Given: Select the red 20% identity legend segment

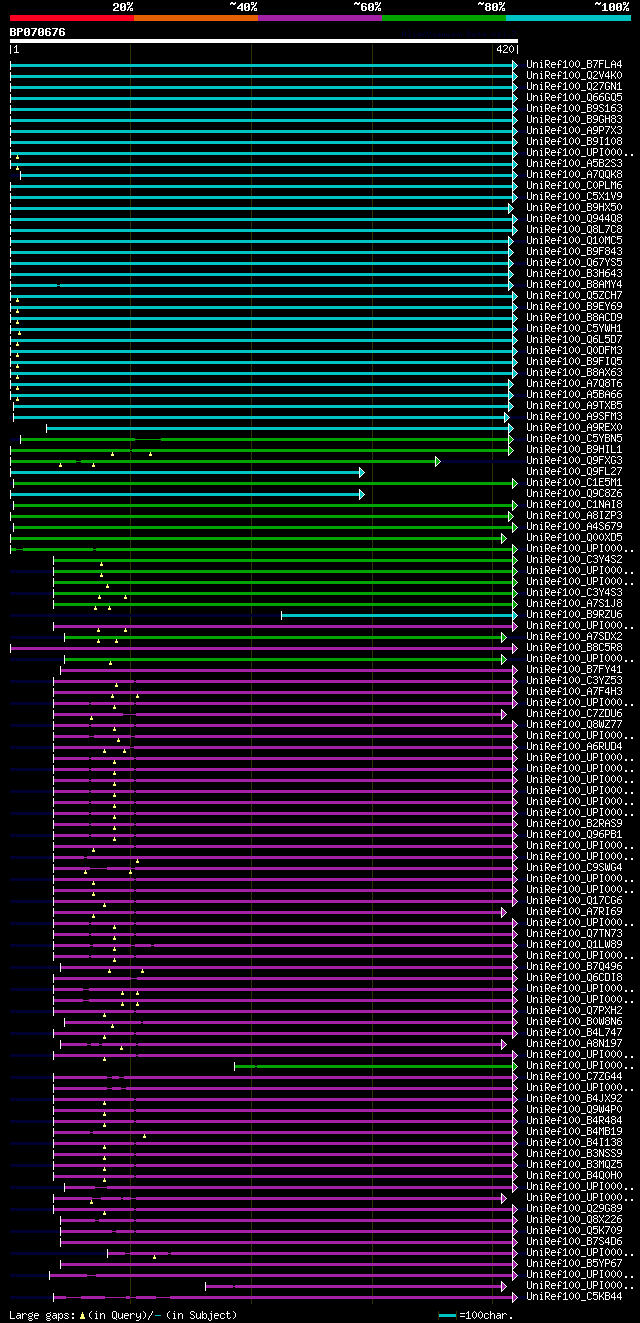Looking at the screenshot, I should point(72,17).
